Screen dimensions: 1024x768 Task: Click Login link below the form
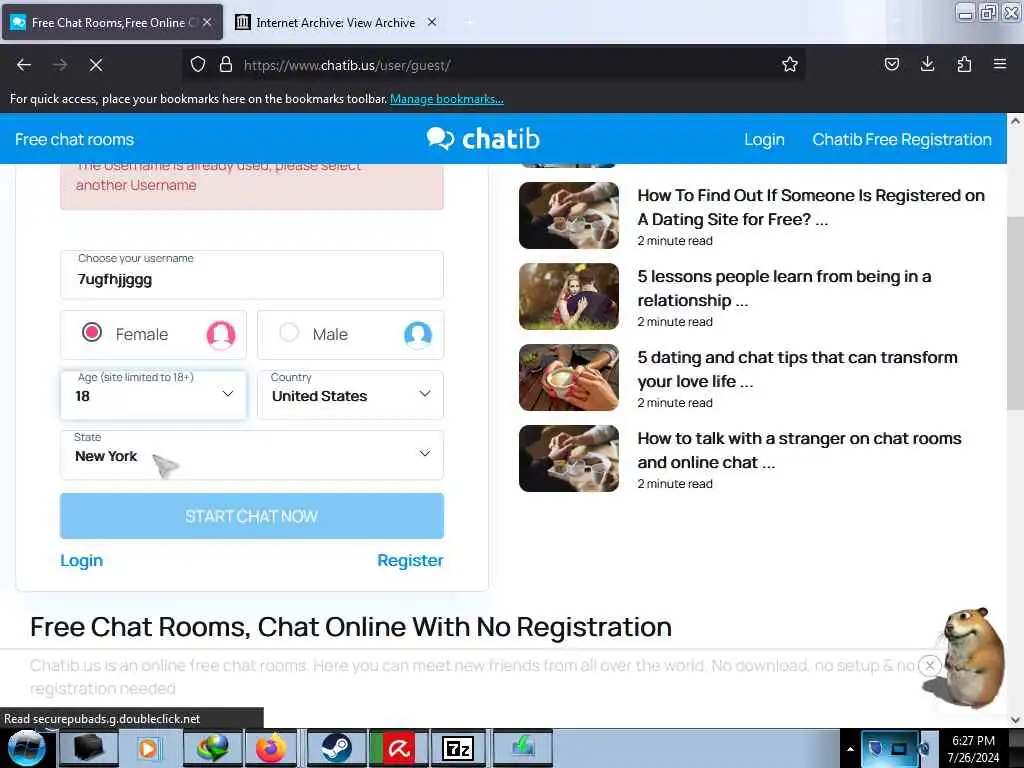(x=82, y=560)
